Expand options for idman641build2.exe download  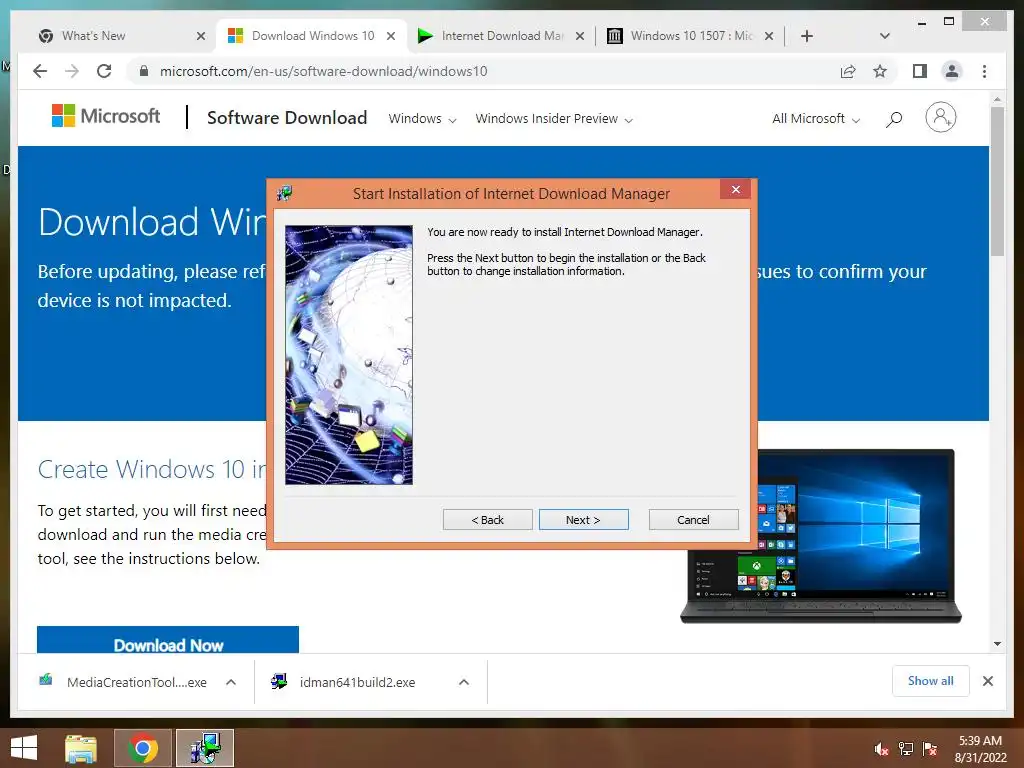point(464,682)
